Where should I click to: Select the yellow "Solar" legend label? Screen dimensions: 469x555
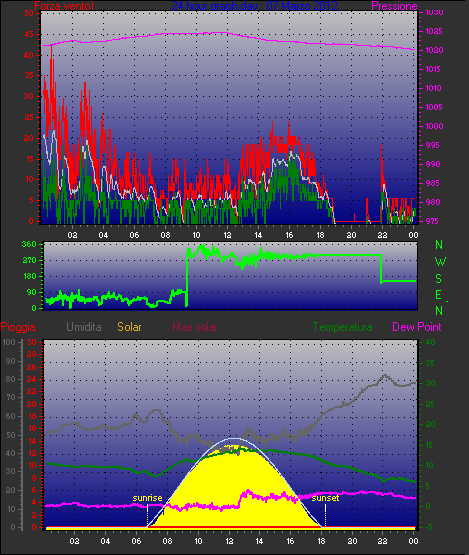[129, 327]
